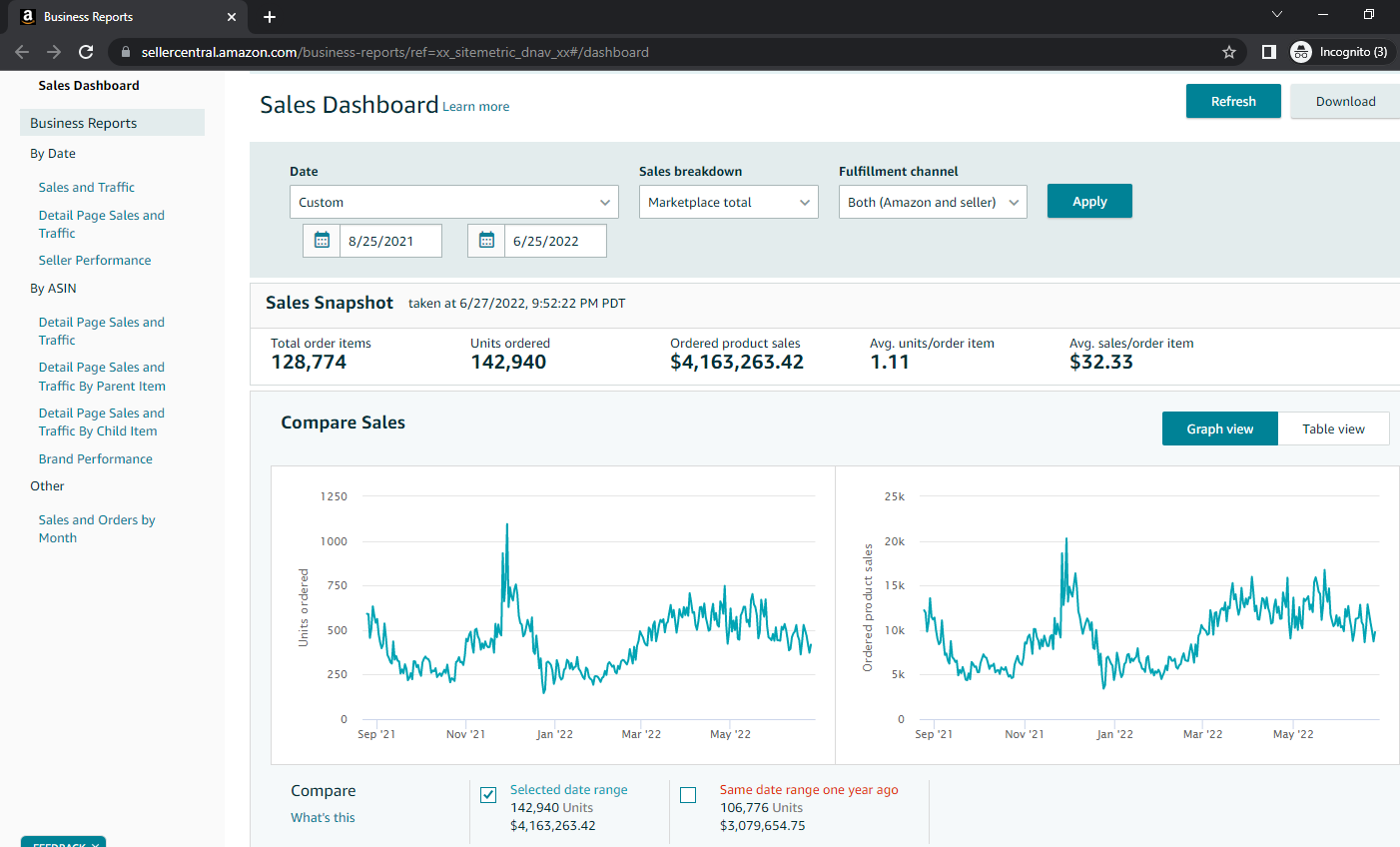The height and width of the screenshot is (847, 1400).
Task: Click the start date field 8/25/2021
Action: (x=390, y=241)
